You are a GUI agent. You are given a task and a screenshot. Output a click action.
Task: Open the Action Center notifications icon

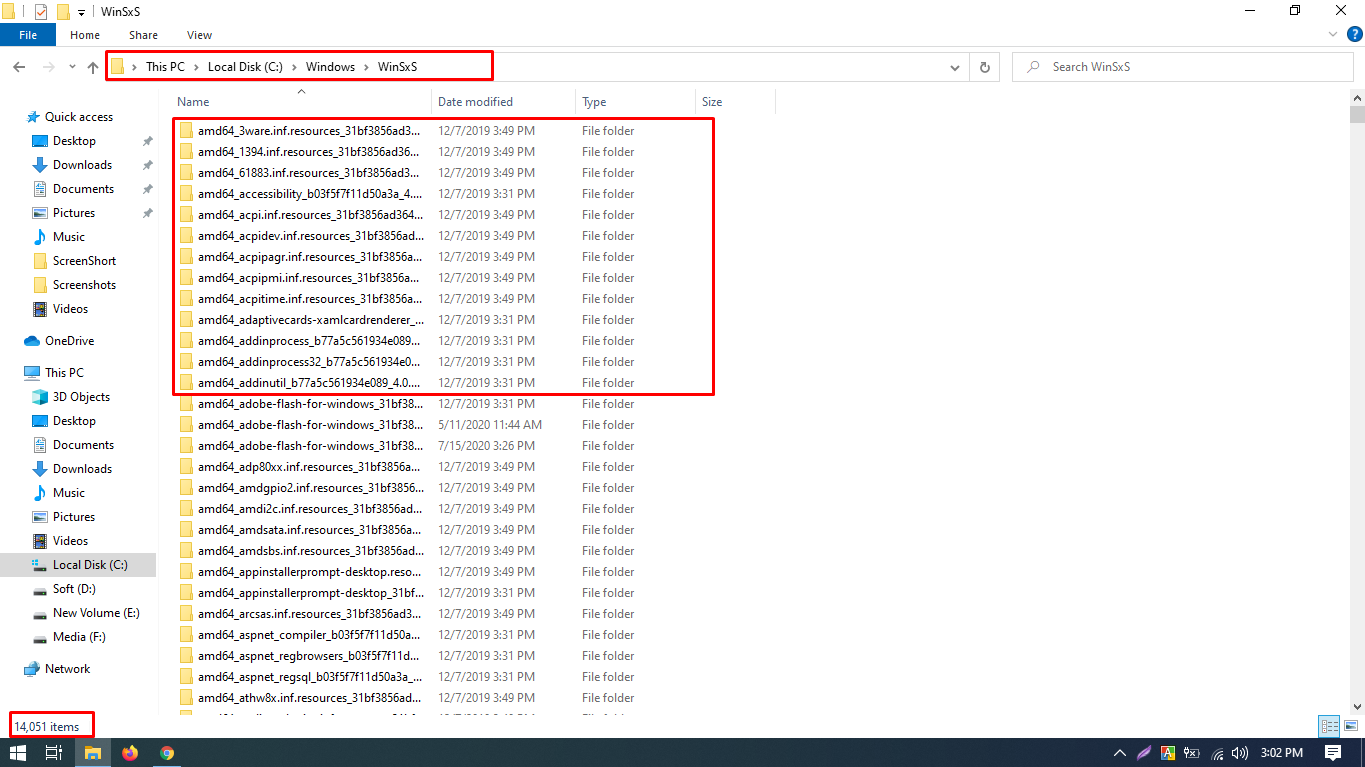pos(1333,753)
